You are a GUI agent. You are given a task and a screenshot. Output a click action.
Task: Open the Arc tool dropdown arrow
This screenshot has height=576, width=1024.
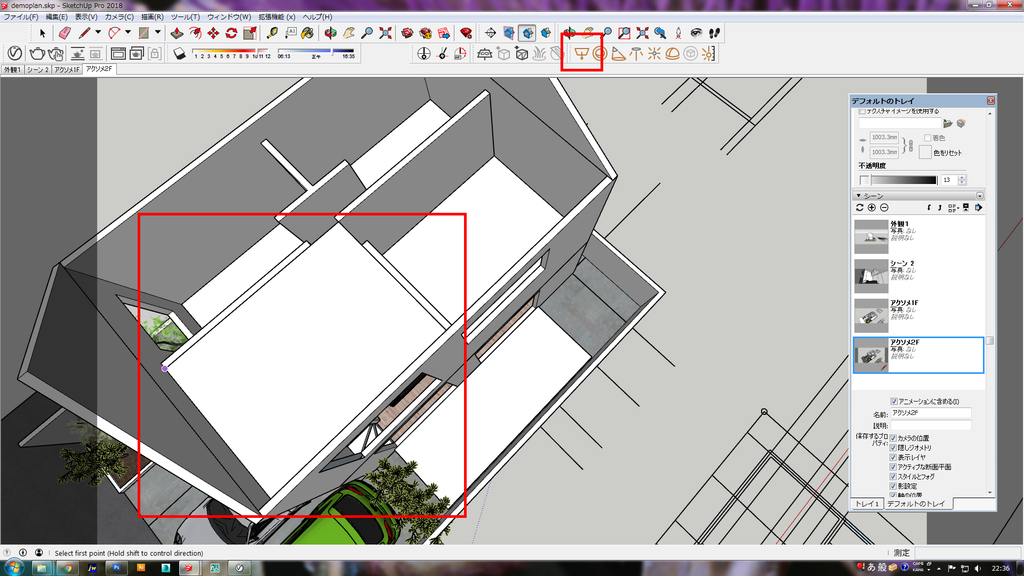[128, 33]
